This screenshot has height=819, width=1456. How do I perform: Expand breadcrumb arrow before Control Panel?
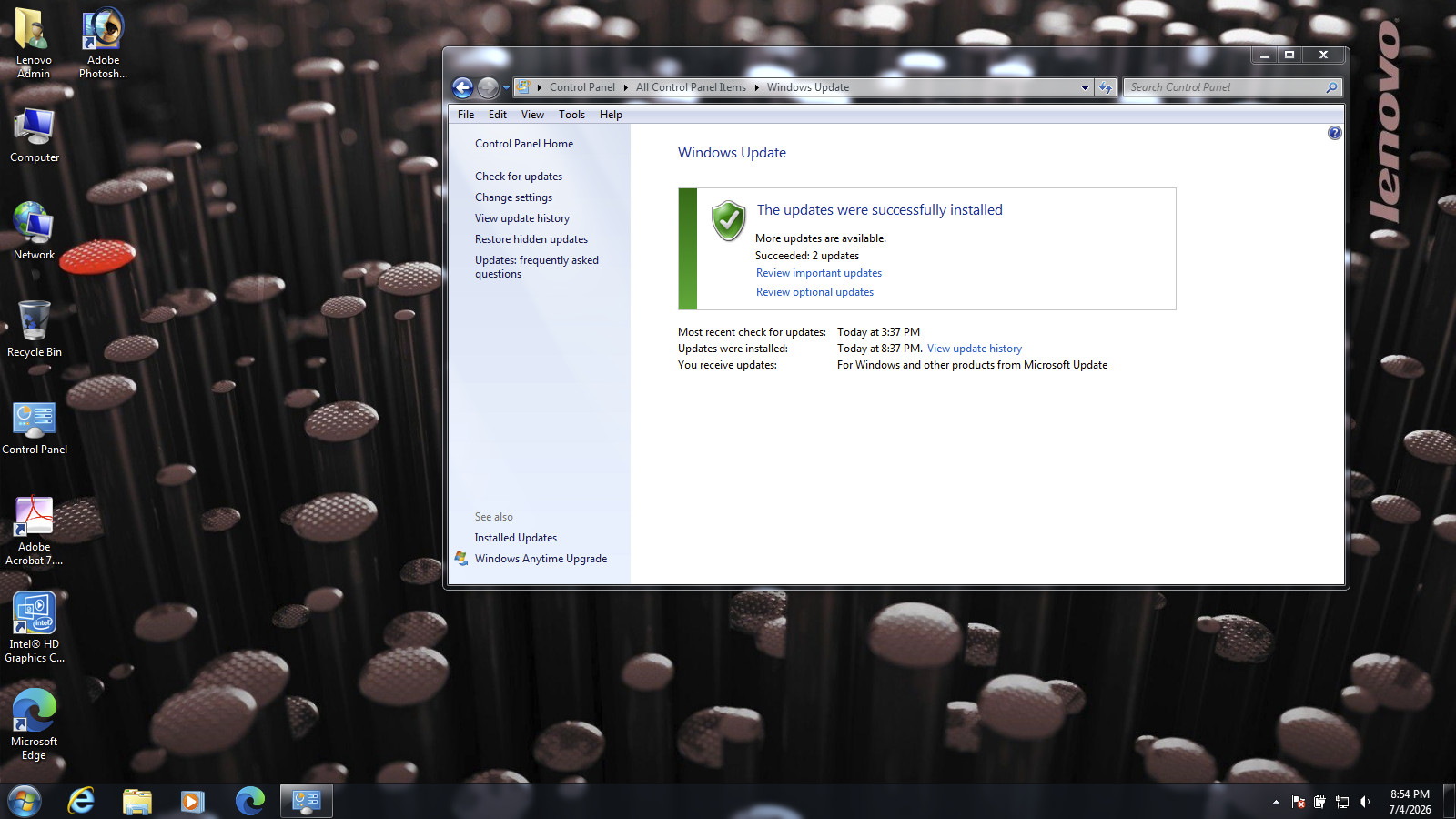pyautogui.click(x=540, y=87)
